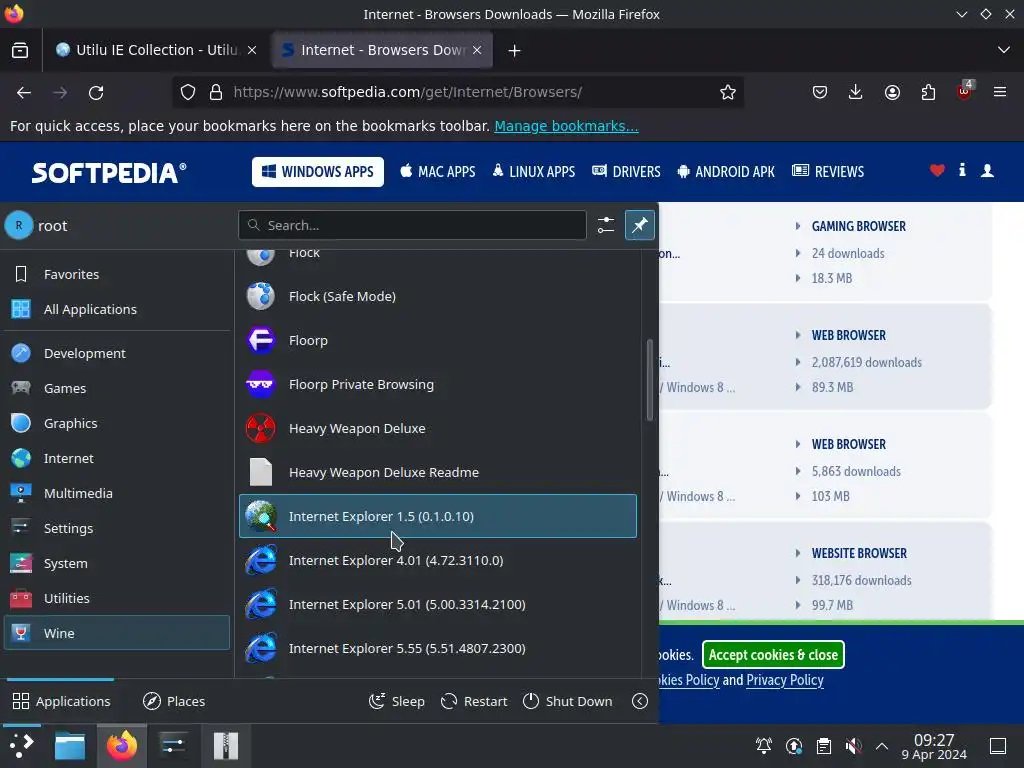Select the Games category
The height and width of the screenshot is (768, 1024).
116,389
